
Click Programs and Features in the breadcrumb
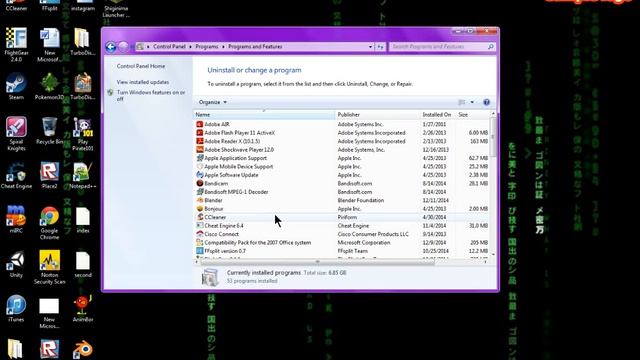click(255, 47)
